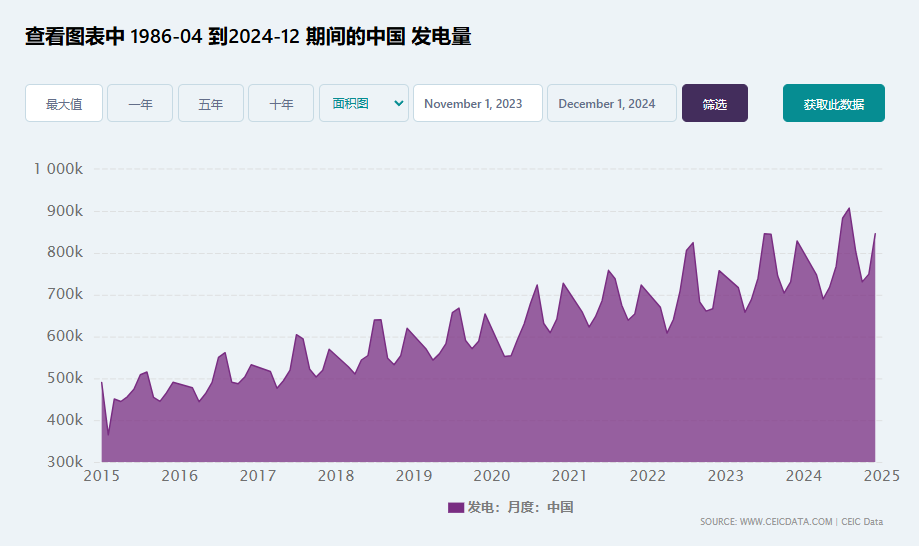
Task: Click the CEIC Data credit text
Action: 862,521
